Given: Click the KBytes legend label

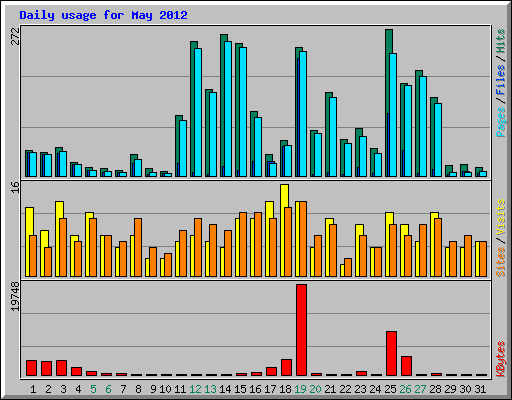Looking at the screenshot, I should click(500, 359).
